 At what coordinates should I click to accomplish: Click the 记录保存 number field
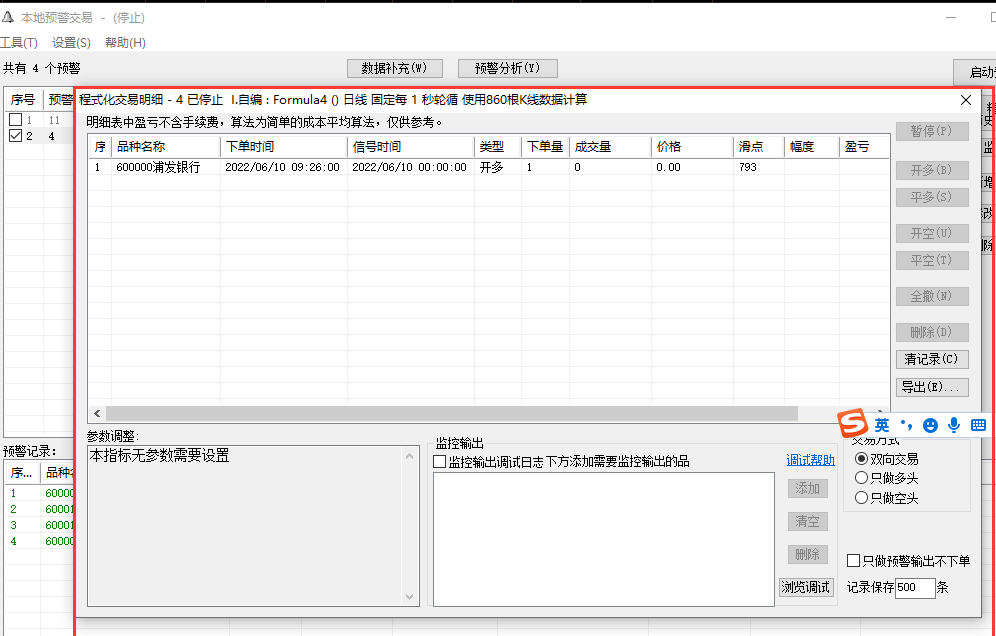click(x=914, y=588)
